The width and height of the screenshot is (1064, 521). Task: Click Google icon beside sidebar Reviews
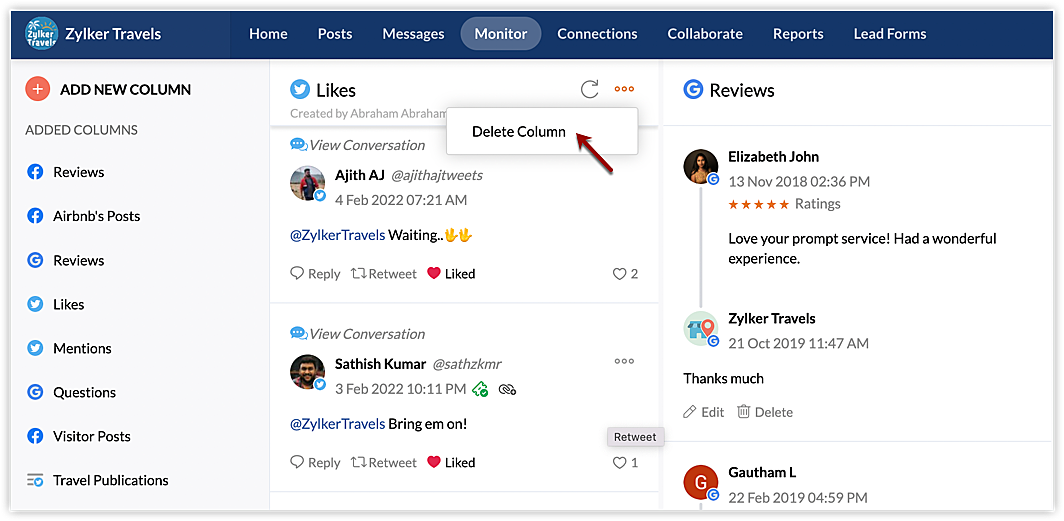click(35, 260)
